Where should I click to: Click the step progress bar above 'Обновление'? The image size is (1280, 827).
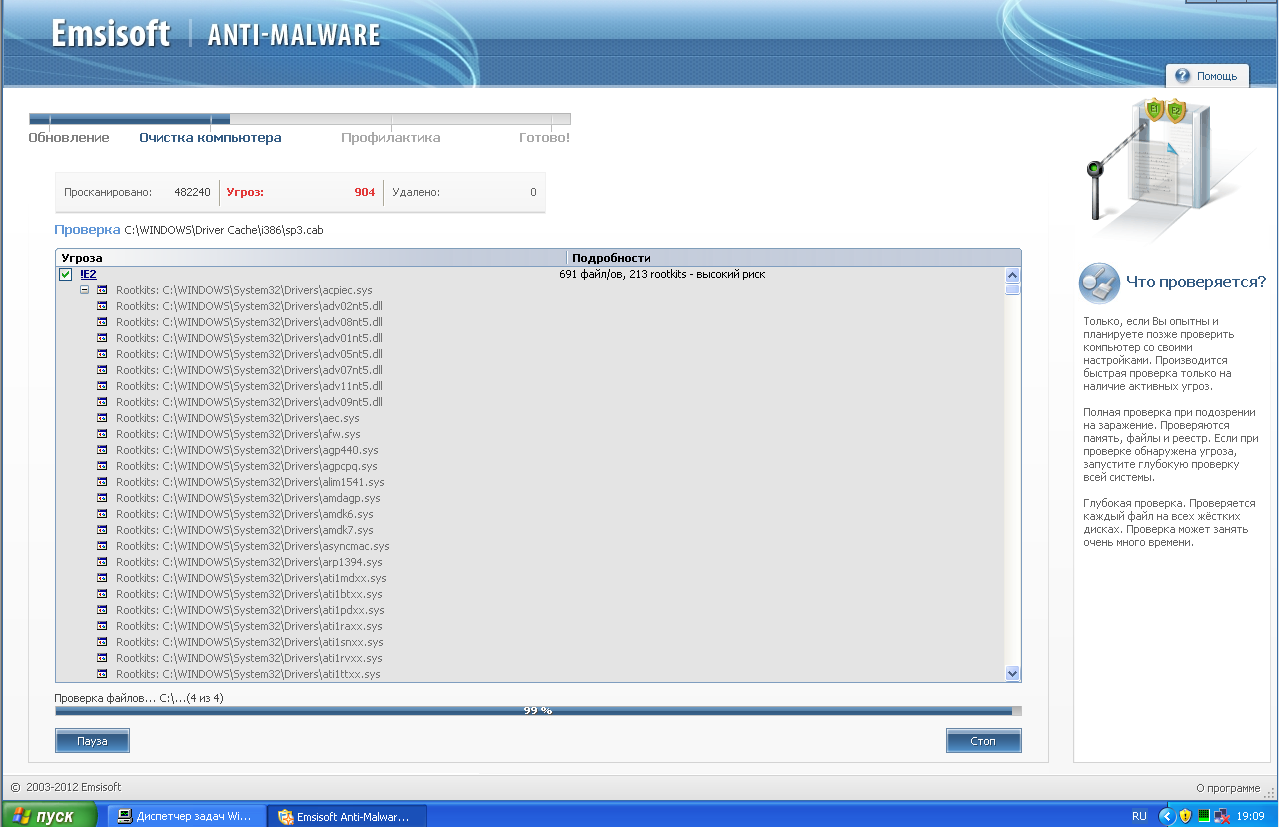(300, 119)
